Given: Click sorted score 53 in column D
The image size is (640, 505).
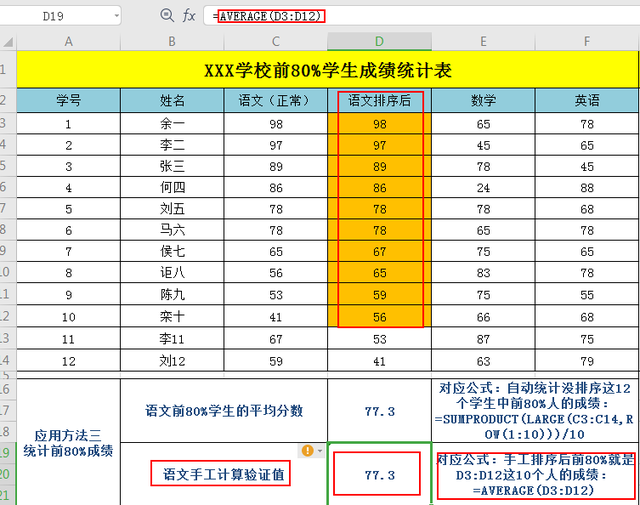Looking at the screenshot, I should 379,338.
